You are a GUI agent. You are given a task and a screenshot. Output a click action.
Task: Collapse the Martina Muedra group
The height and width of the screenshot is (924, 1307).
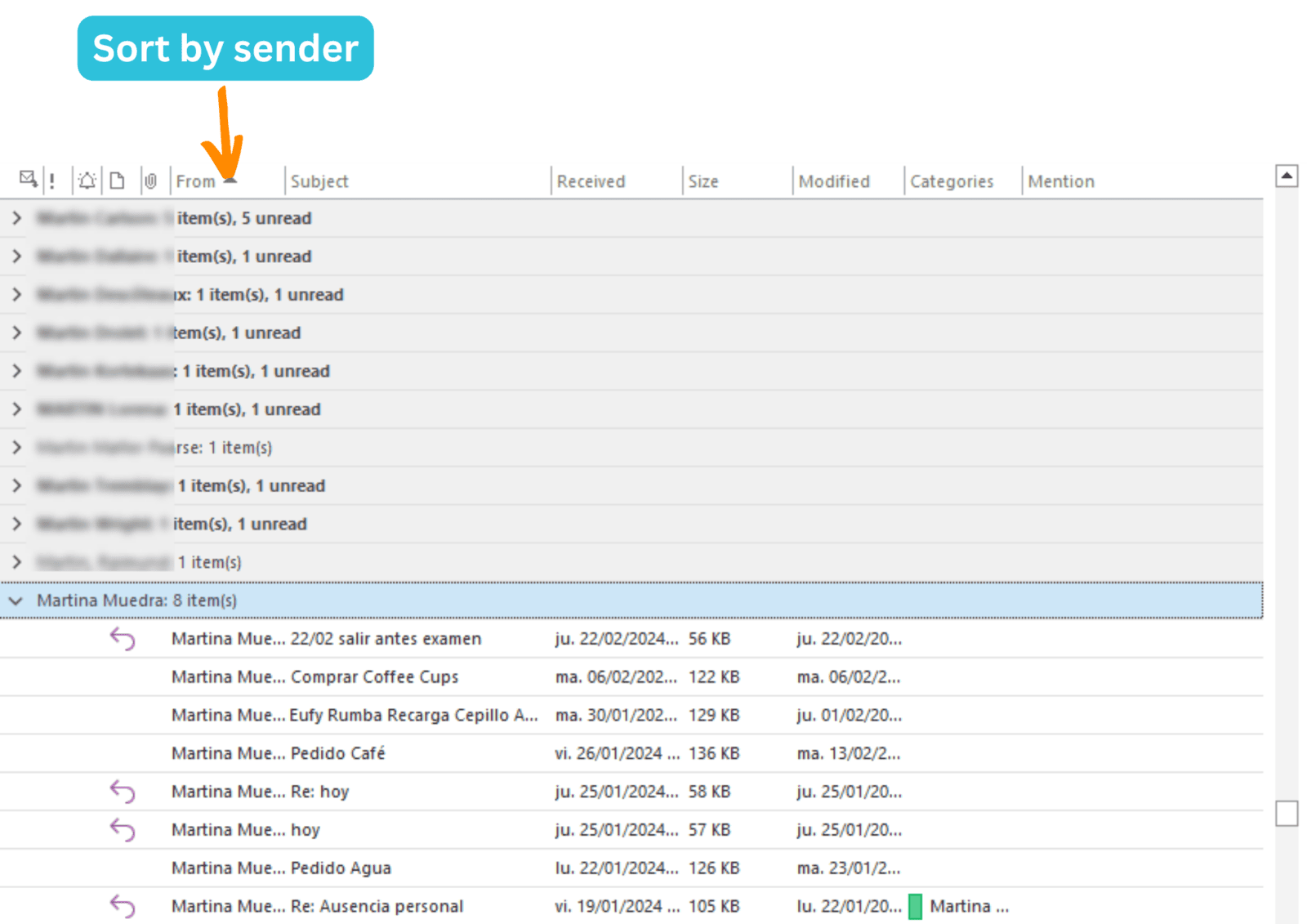[x=16, y=600]
